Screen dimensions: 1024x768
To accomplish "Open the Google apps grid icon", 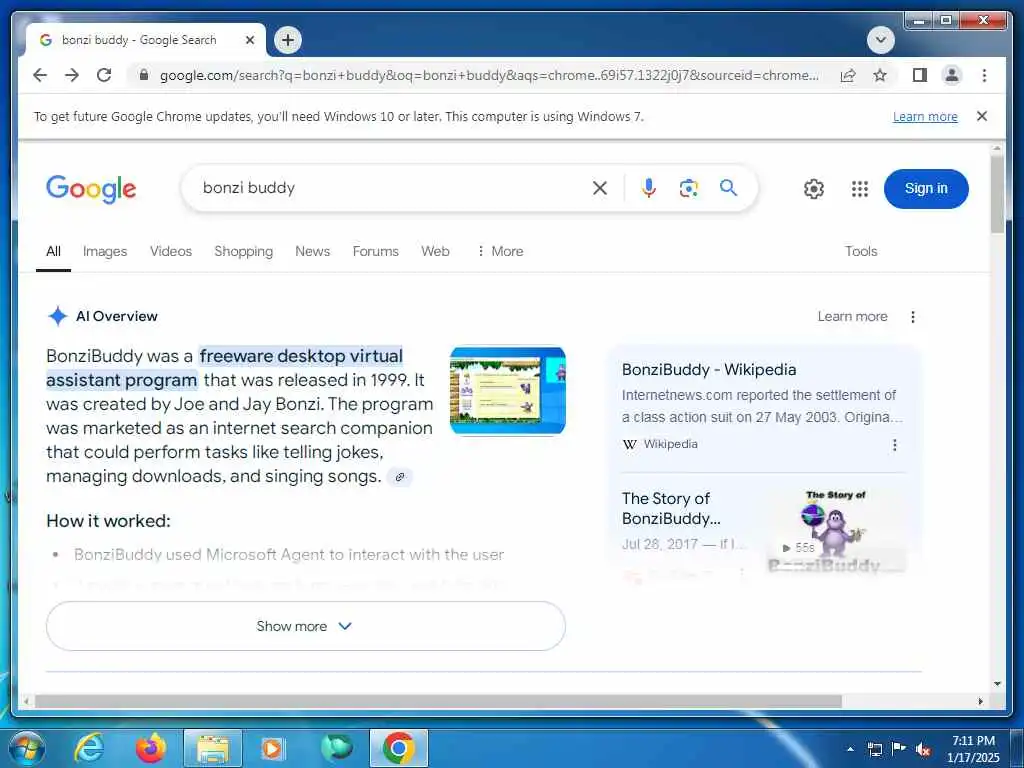I will point(859,189).
